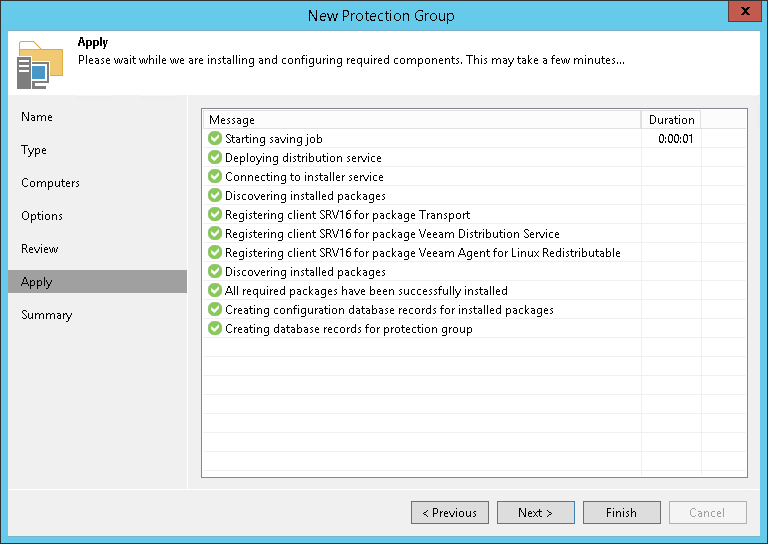Select 'All required packages have been successfully installed'
This screenshot has height=544, width=768.
pyautogui.click(x=366, y=291)
